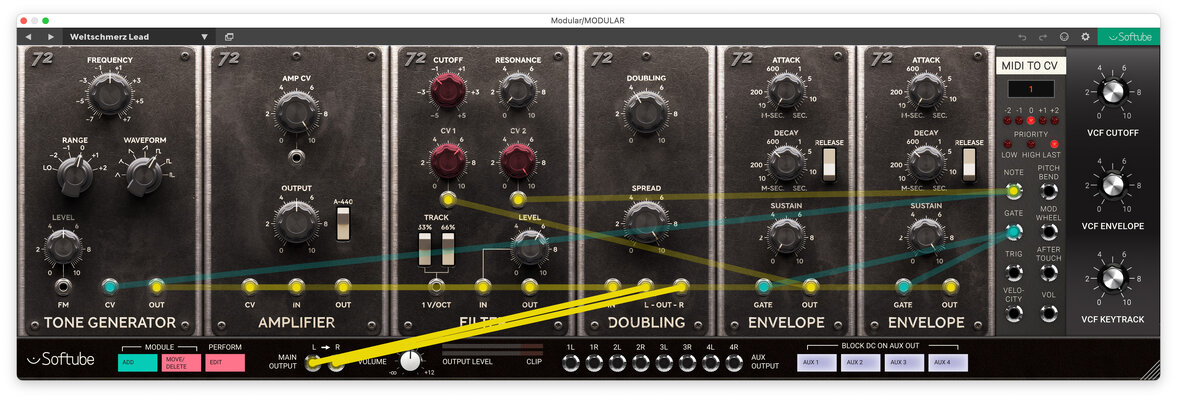Viewport: 1177px width, 400px height.
Task: Open settings gear icon
Action: click(x=1085, y=37)
